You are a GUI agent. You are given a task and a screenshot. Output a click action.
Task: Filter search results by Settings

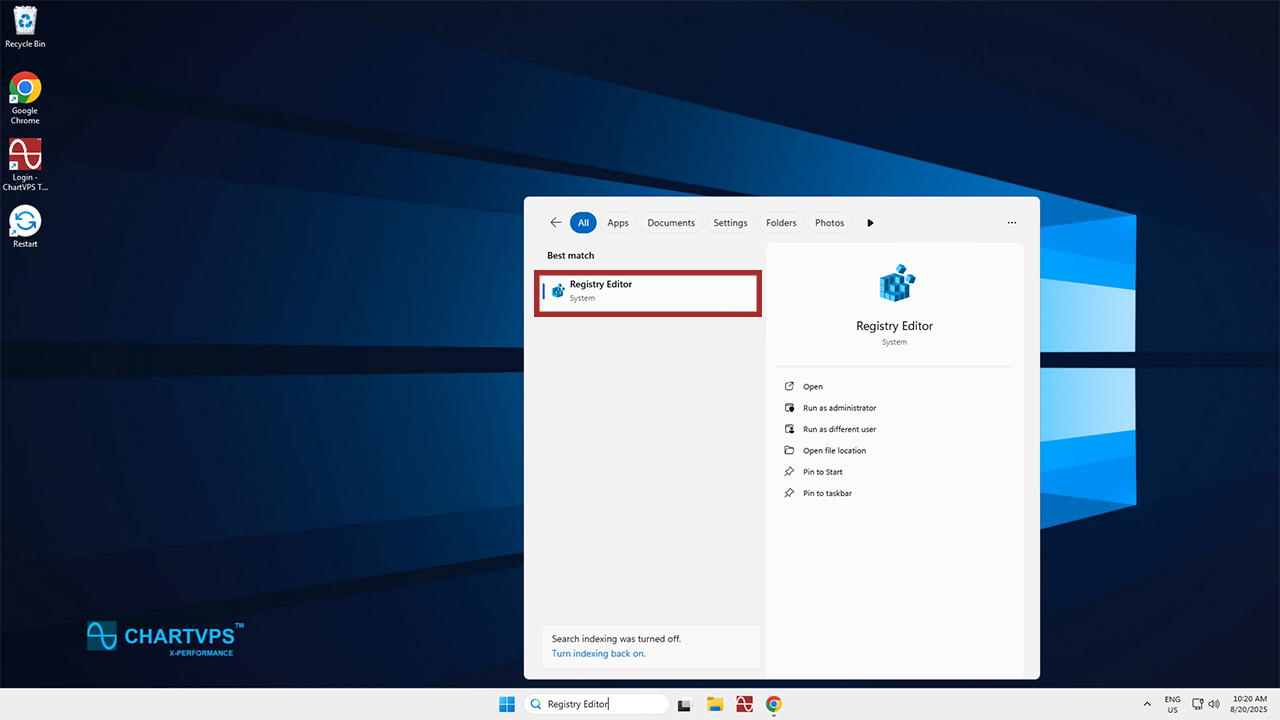point(730,223)
